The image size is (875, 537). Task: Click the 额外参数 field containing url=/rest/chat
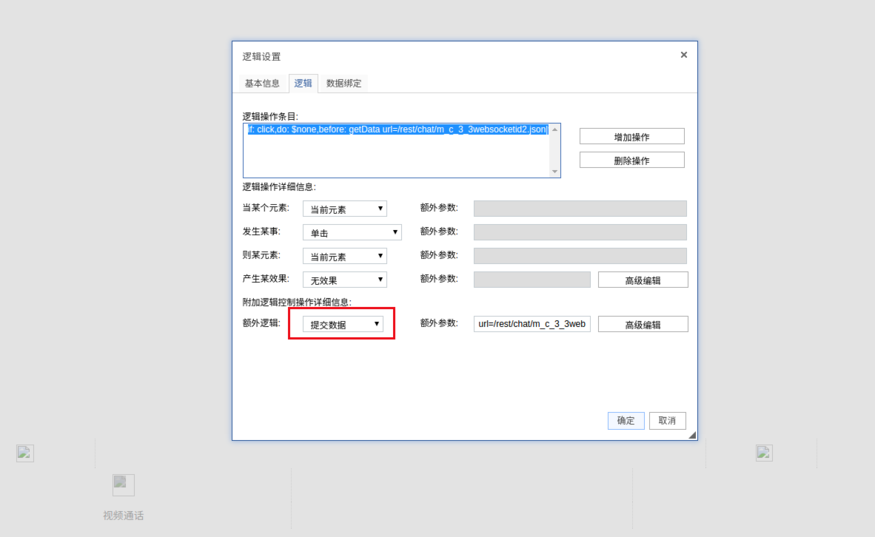coord(532,324)
